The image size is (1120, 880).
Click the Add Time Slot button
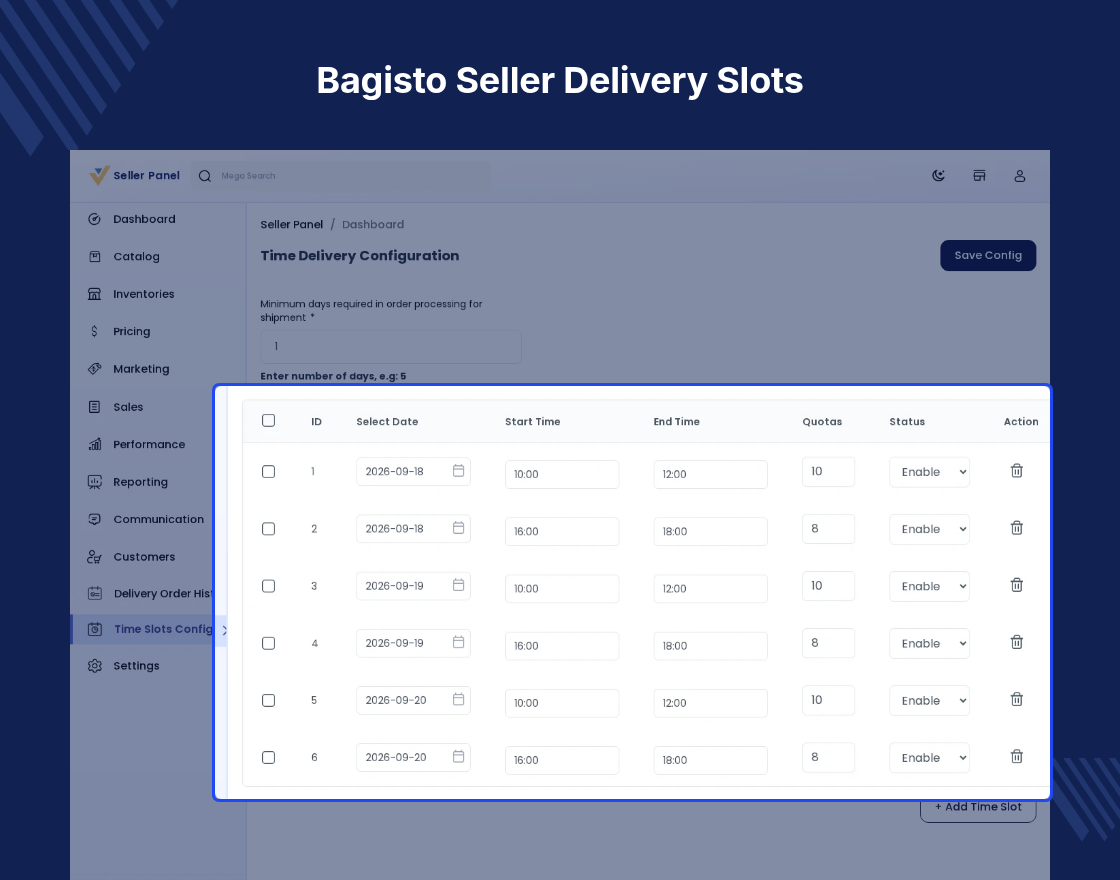tap(978, 807)
